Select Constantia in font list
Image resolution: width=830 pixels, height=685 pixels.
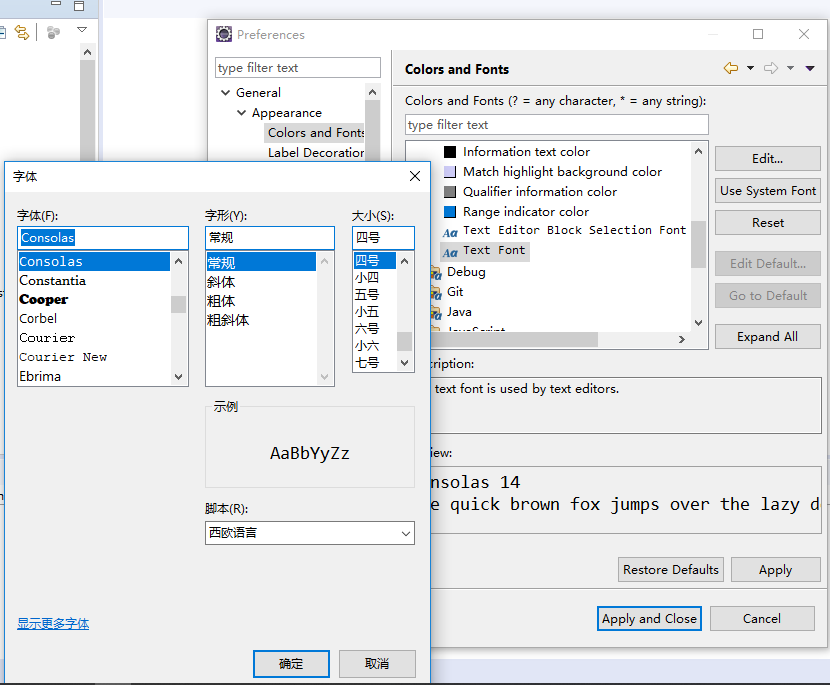52,281
